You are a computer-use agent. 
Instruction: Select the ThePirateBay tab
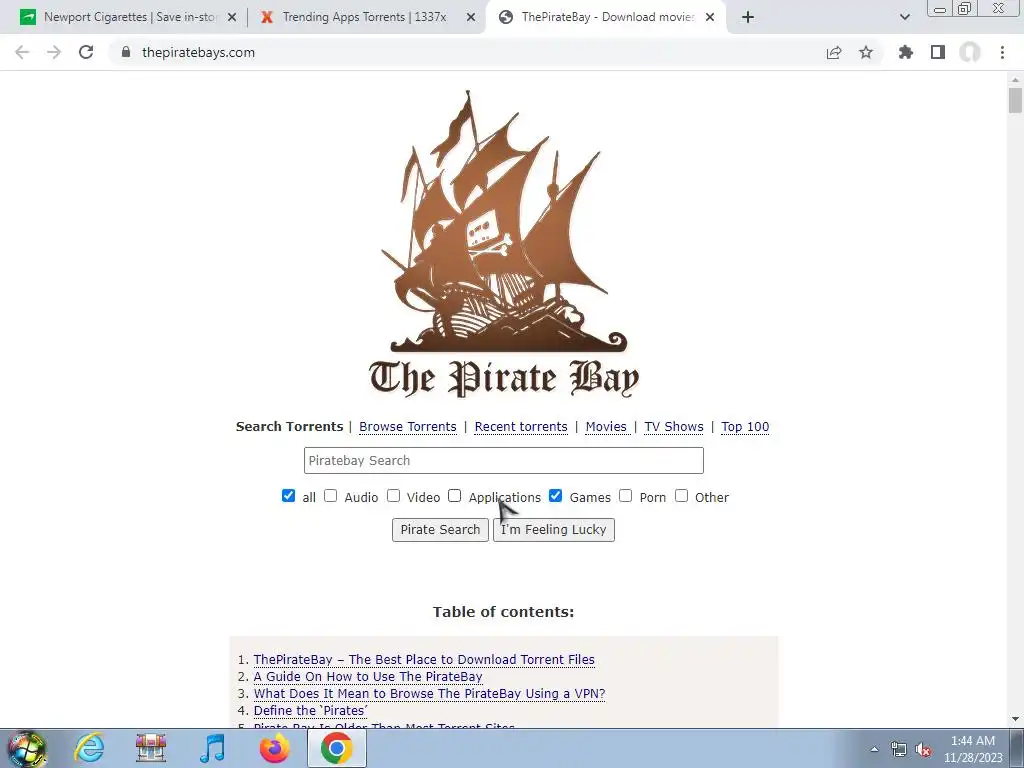(607, 17)
